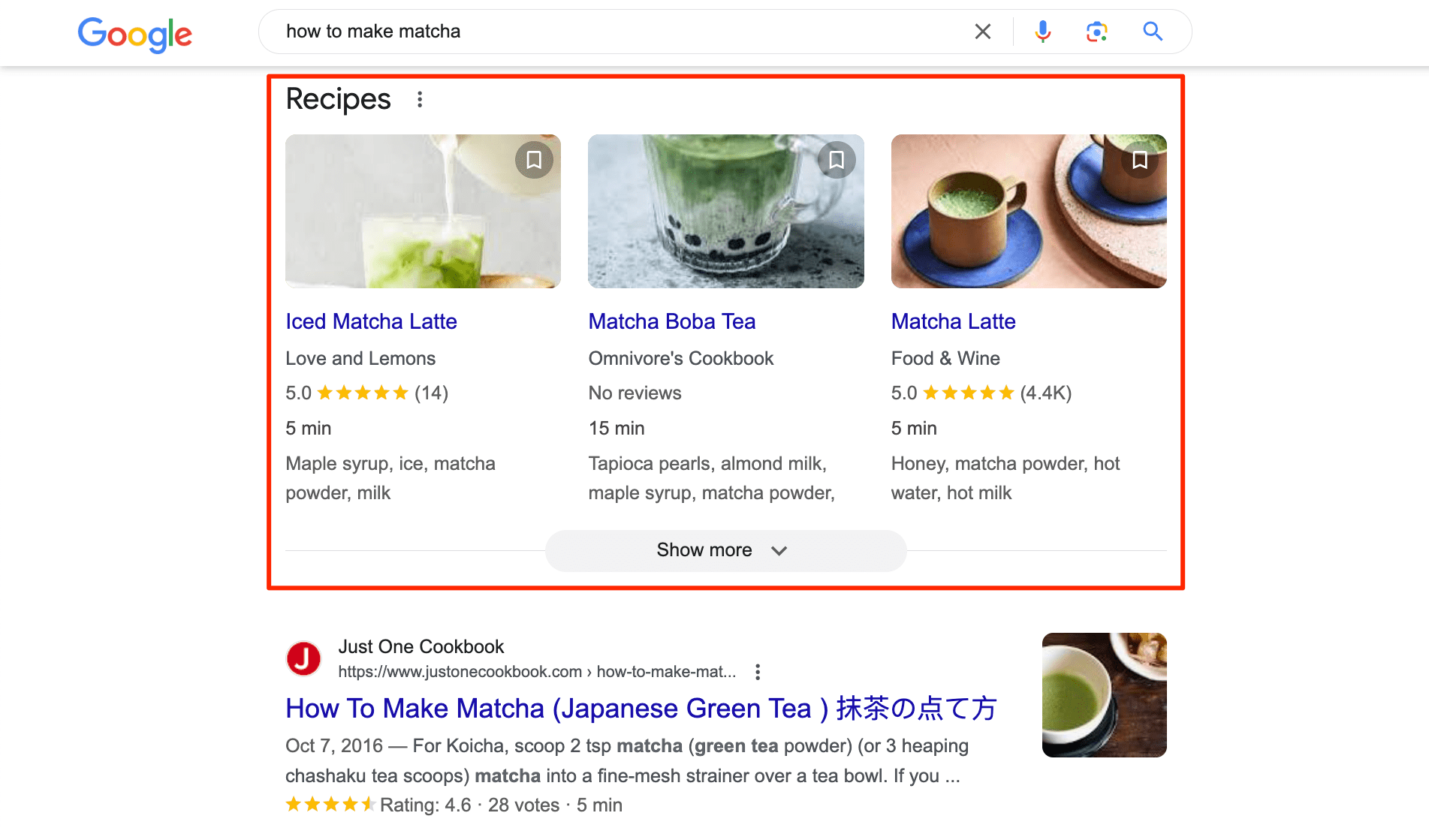This screenshot has width=1429, height=840.
Task: Open the three-dot menu next to Recipes
Action: tap(420, 99)
